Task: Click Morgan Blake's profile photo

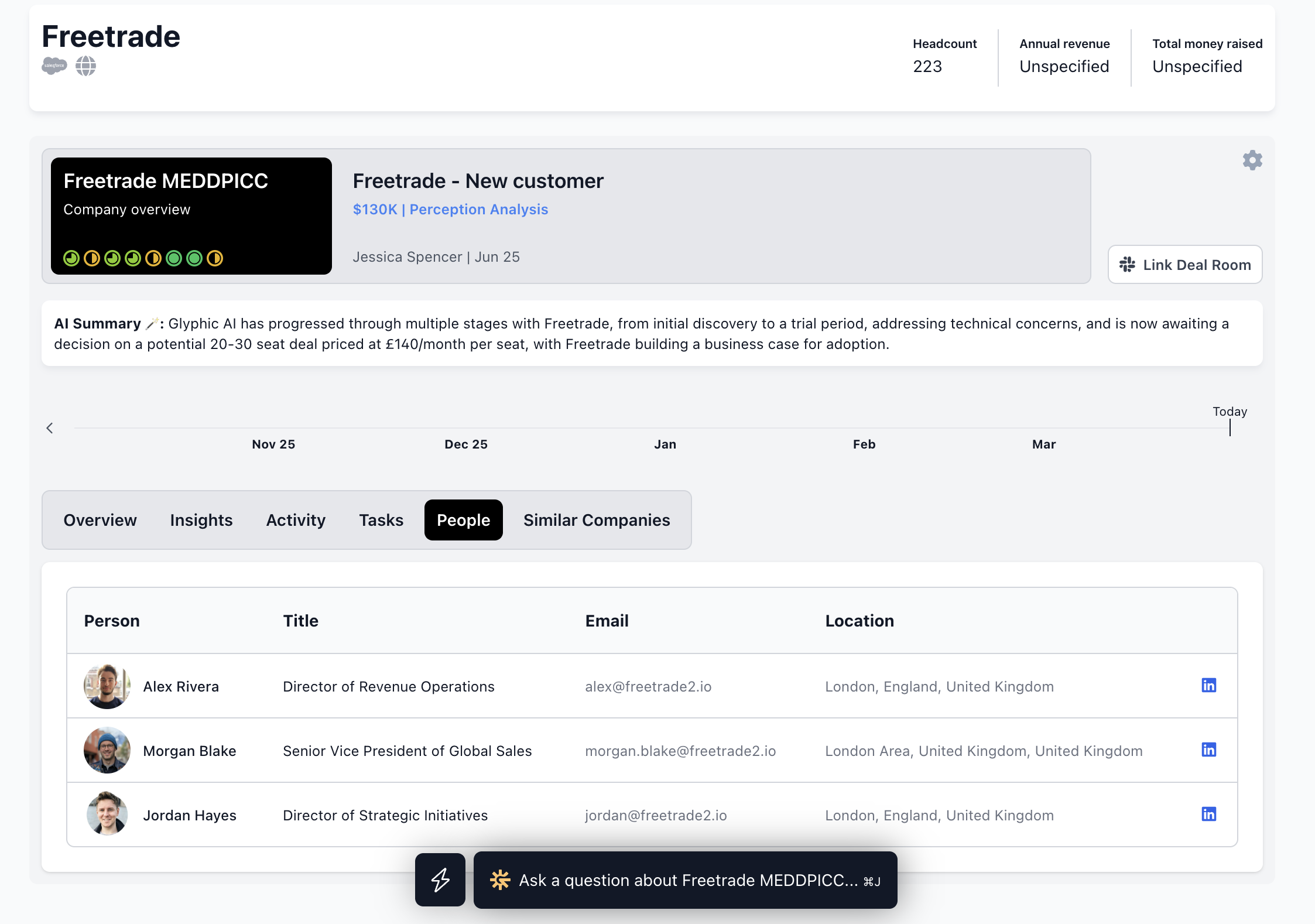Action: point(107,751)
